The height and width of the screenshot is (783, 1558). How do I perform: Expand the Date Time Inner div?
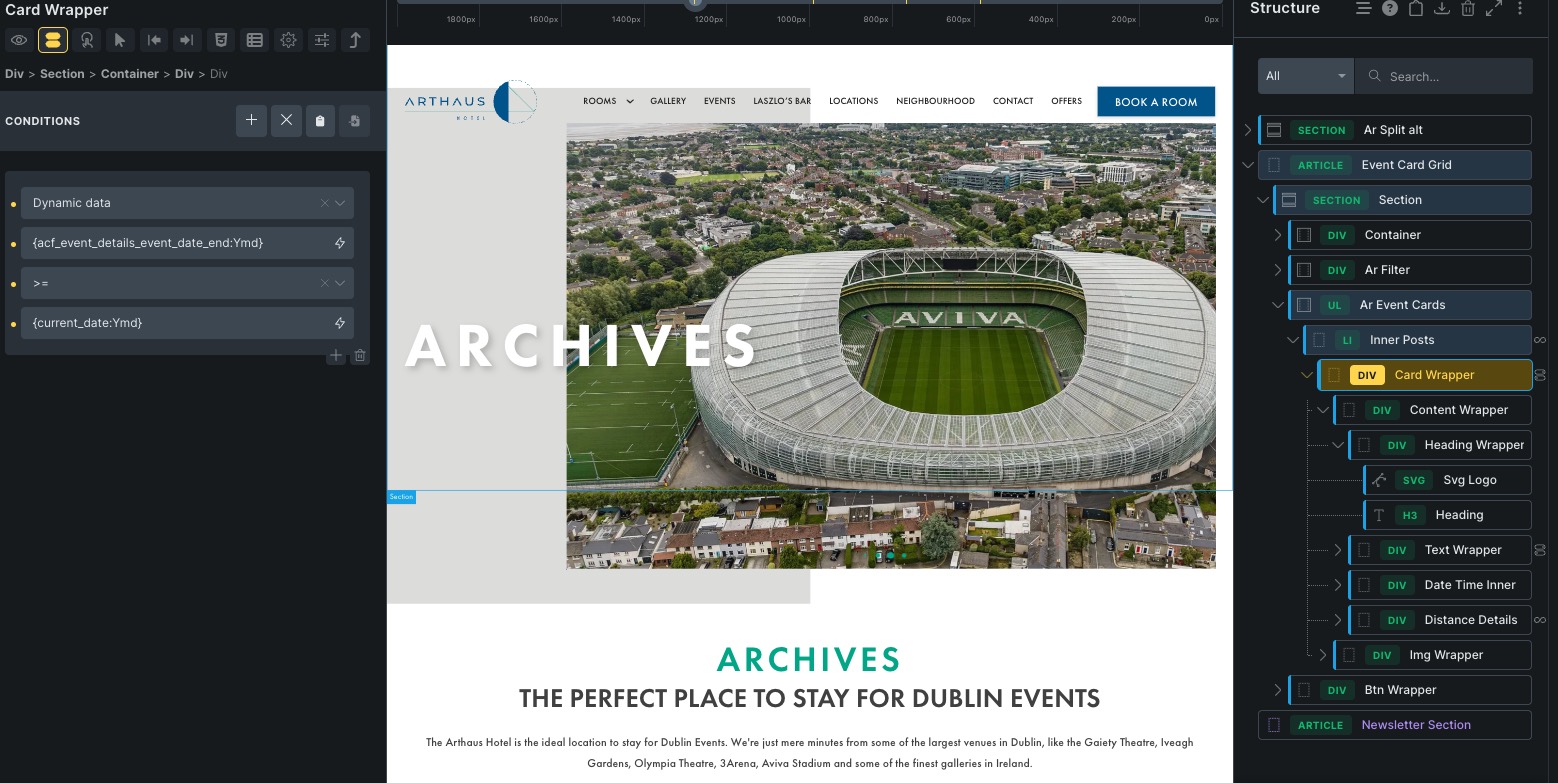[x=1338, y=585]
